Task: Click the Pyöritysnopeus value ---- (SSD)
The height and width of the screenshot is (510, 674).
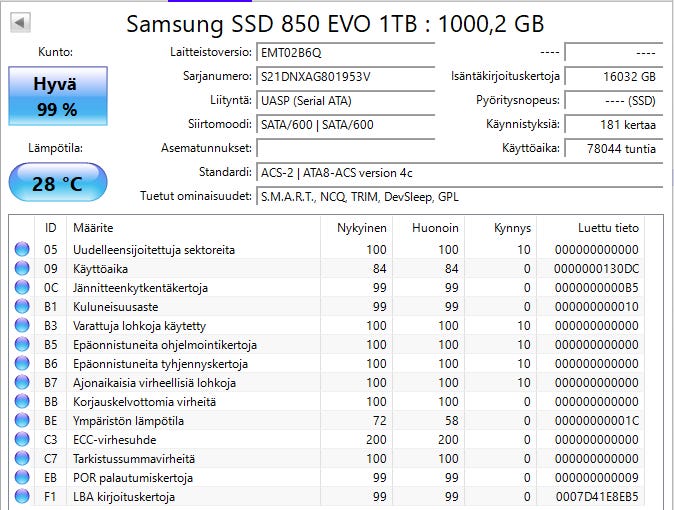Action: click(x=613, y=101)
